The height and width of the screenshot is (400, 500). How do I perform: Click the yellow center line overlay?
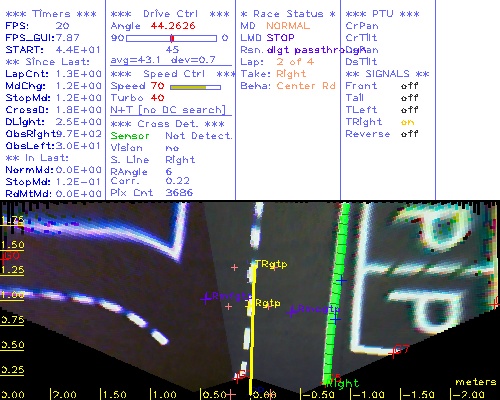pyautogui.click(x=252, y=330)
